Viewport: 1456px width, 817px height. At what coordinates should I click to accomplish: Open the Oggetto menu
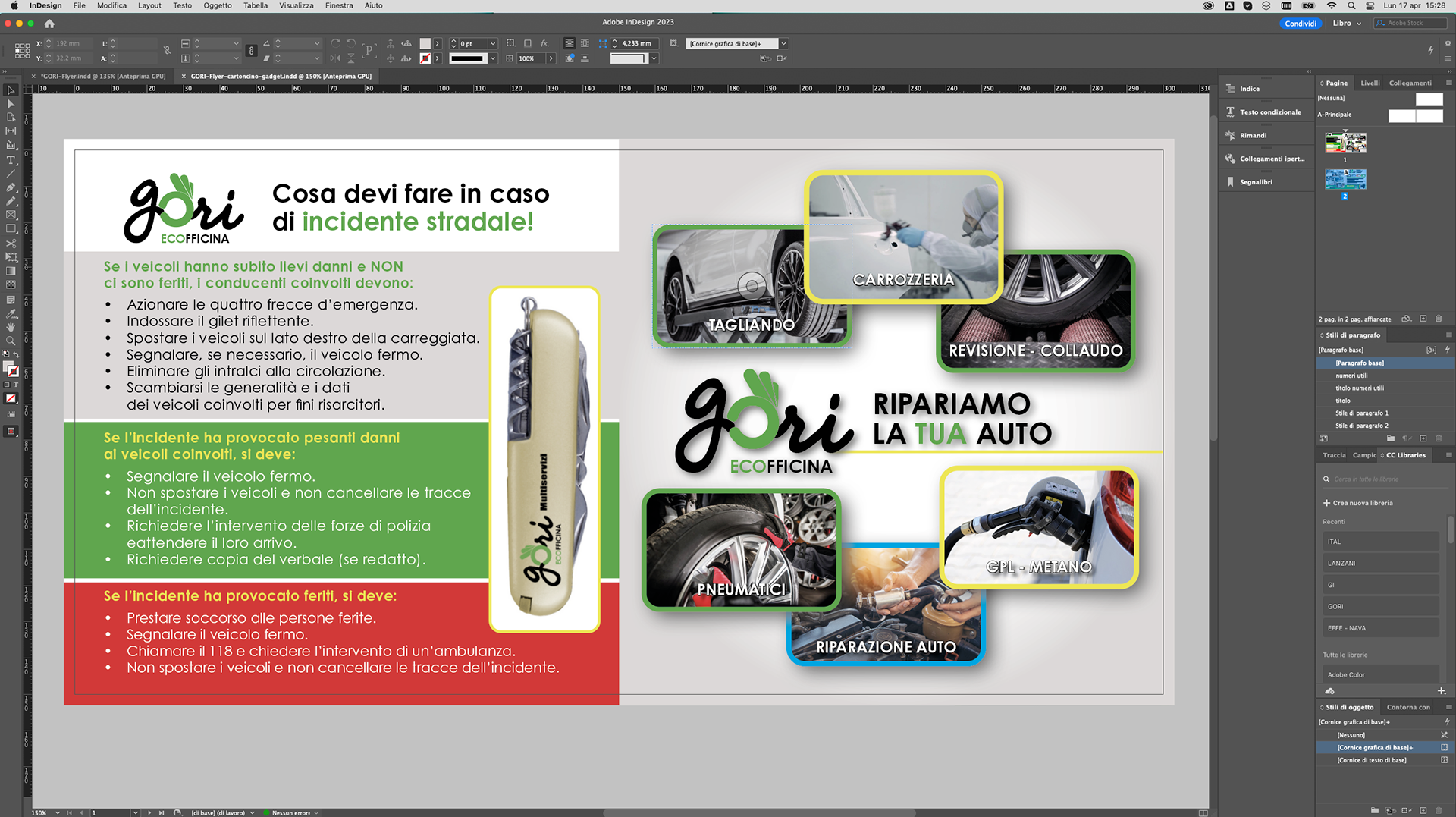218,5
